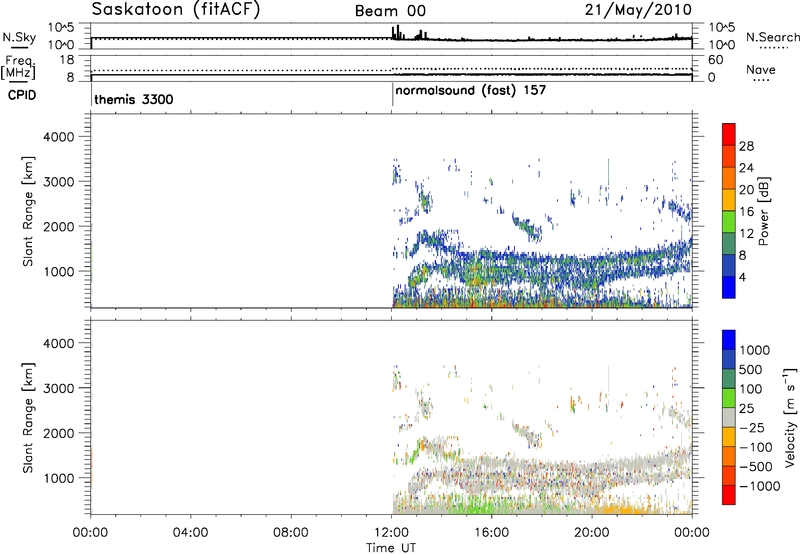
Task: Click the Velocity colorbar tick '1000'
Action: click(x=754, y=350)
